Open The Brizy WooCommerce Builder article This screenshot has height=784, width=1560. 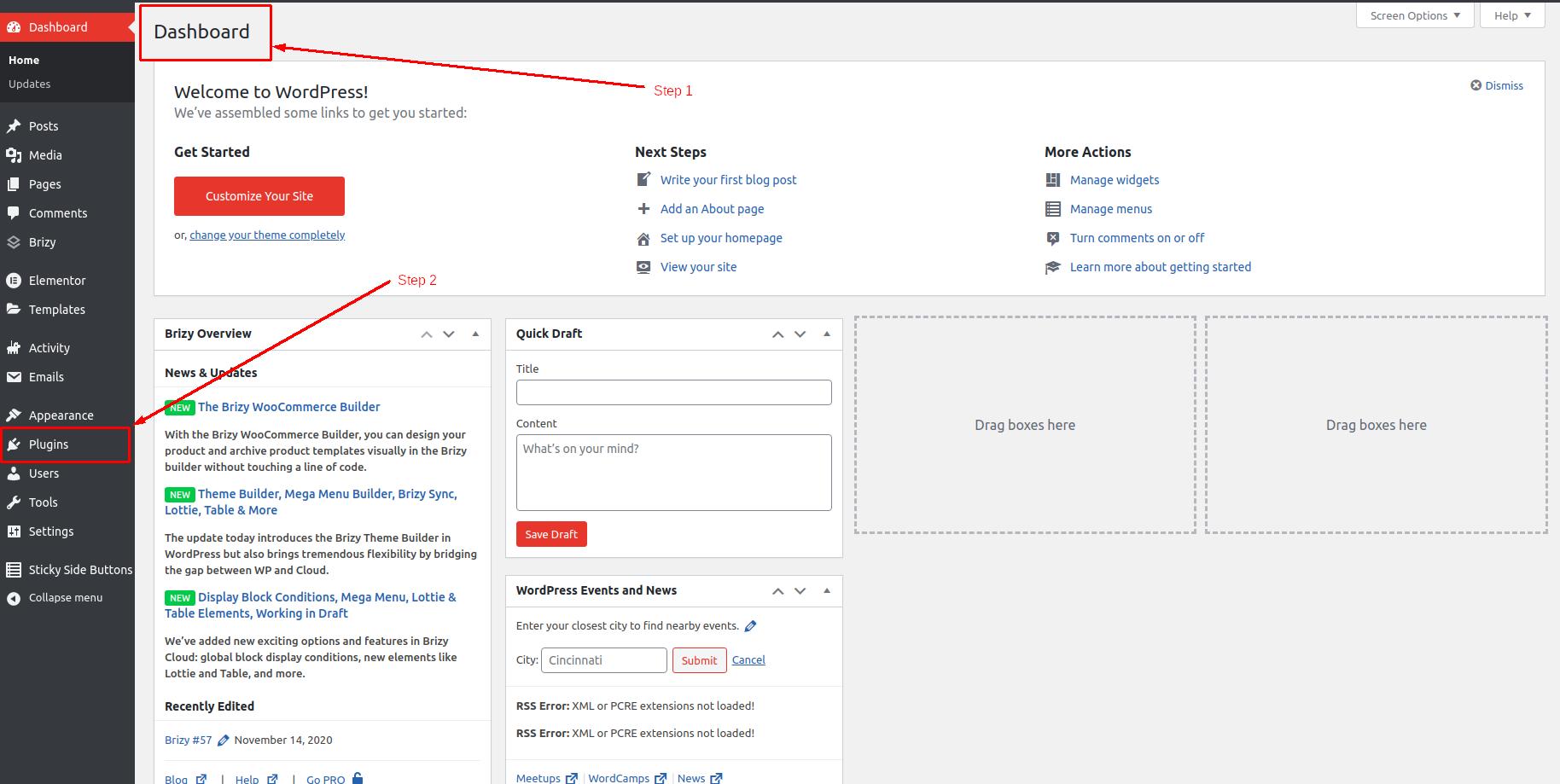pos(289,407)
